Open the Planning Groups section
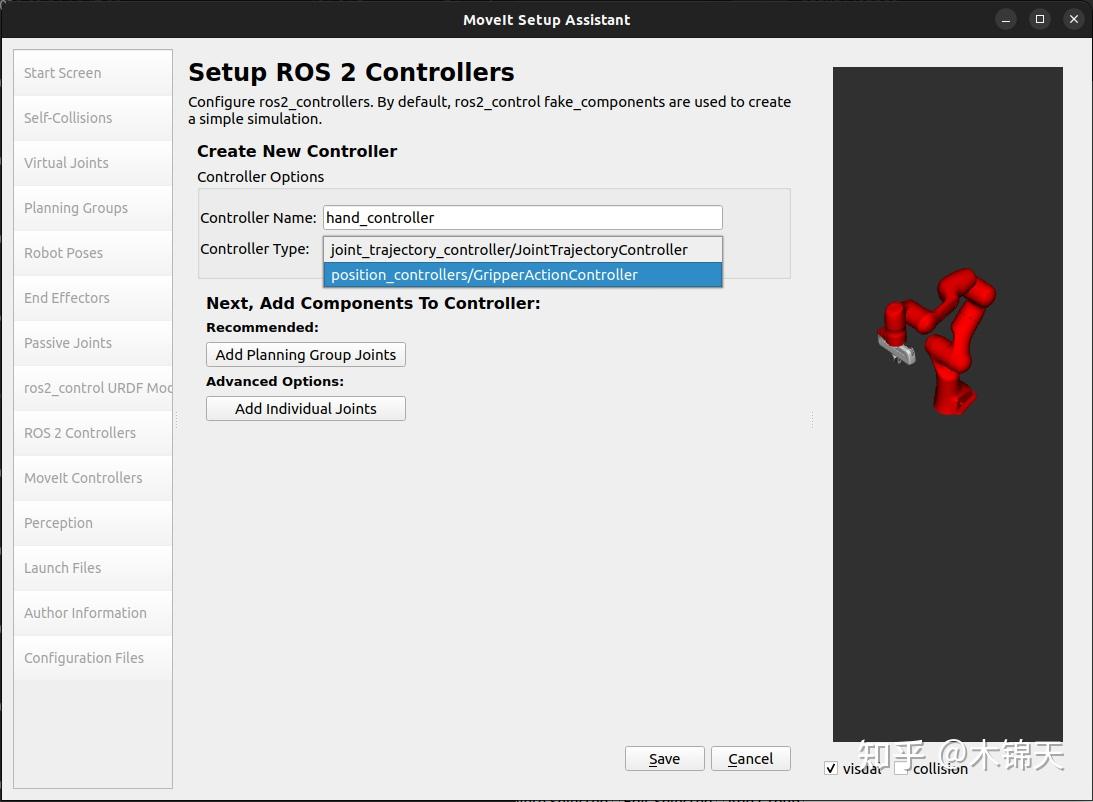 click(75, 207)
